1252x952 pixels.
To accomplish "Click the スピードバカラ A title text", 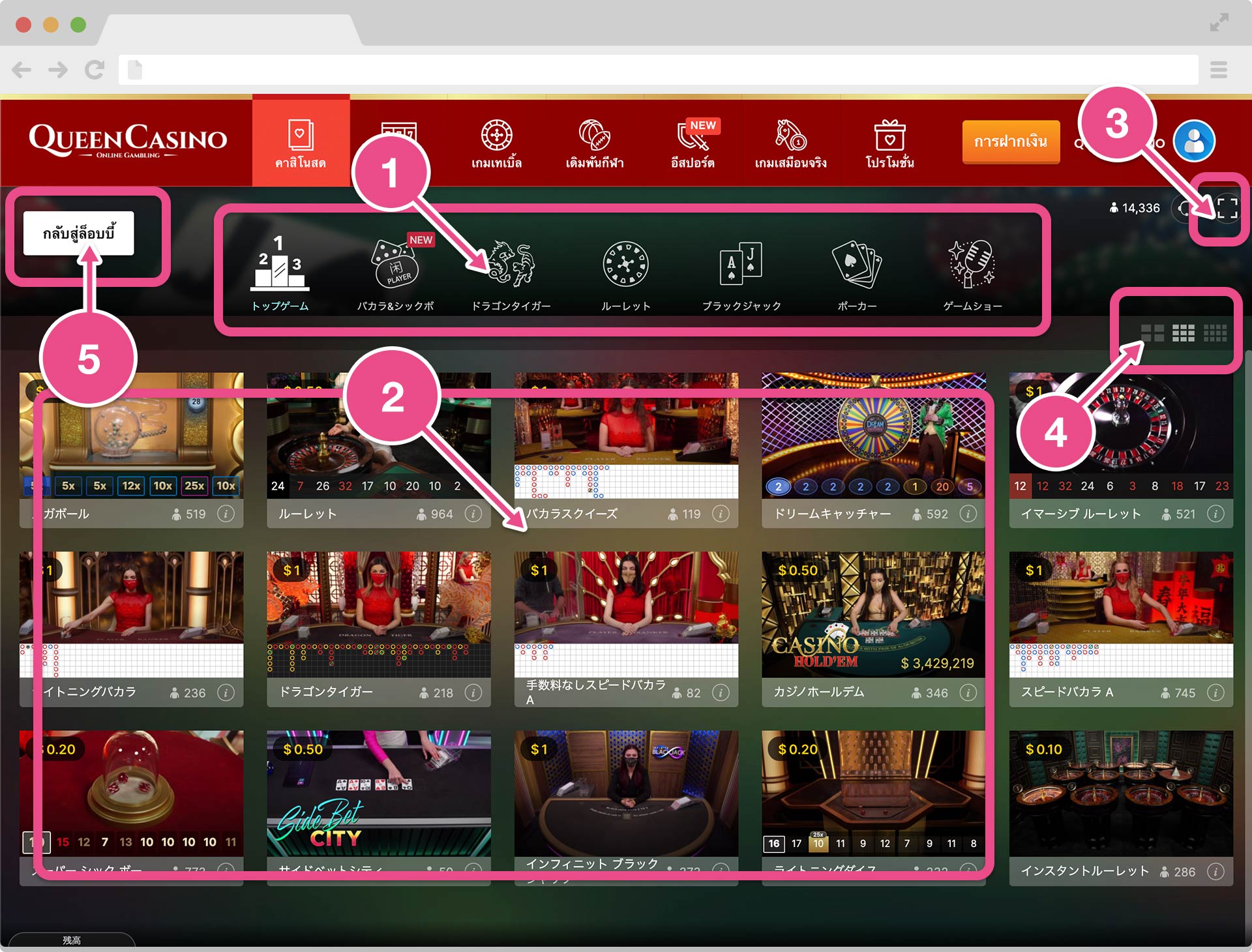I will pyautogui.click(x=1067, y=692).
